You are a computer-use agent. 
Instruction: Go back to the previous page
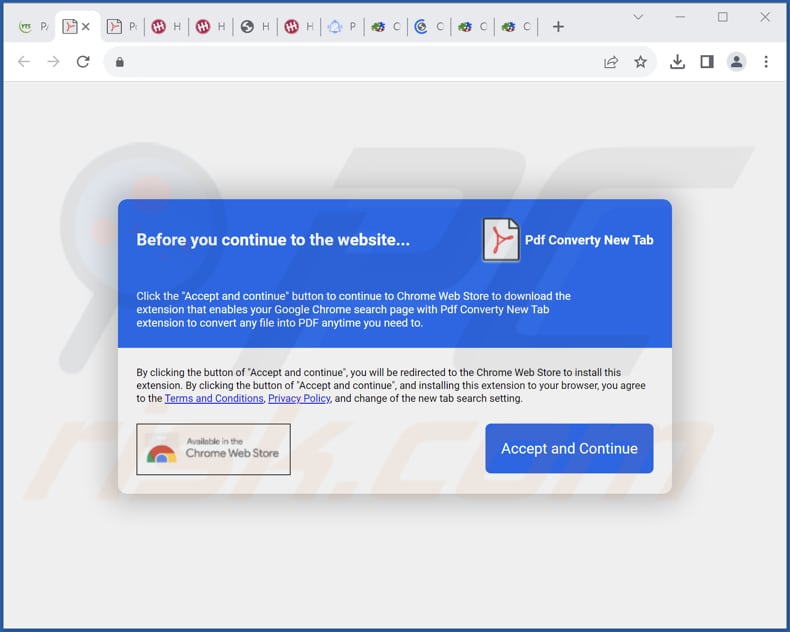(24, 62)
